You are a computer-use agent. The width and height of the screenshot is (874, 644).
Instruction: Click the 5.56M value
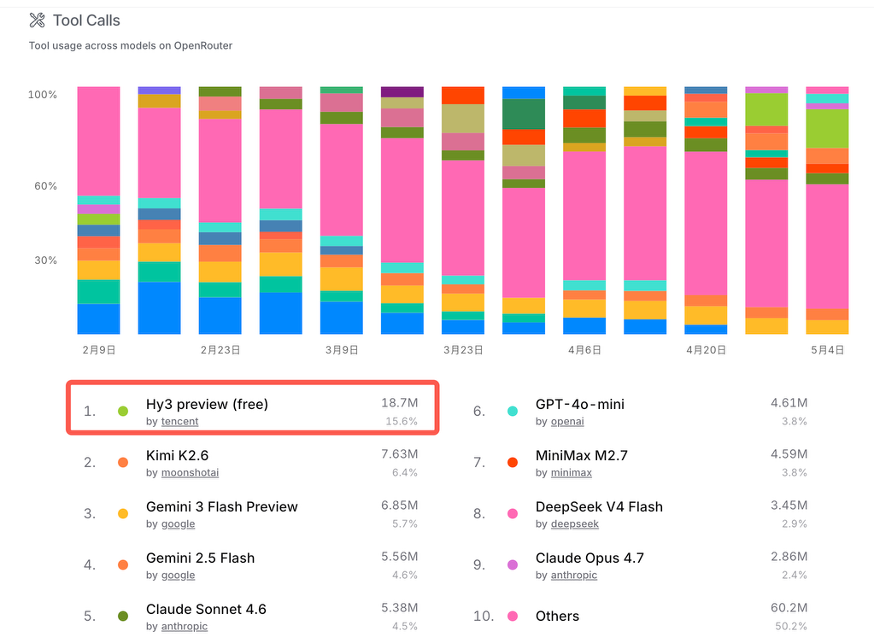(400, 556)
